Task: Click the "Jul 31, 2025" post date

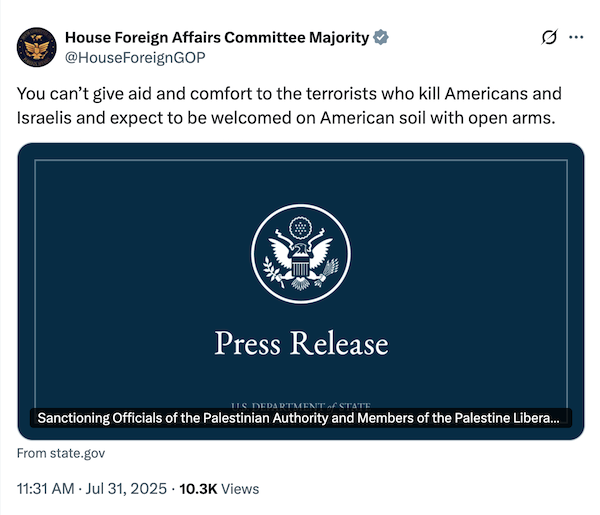Action: click(127, 489)
